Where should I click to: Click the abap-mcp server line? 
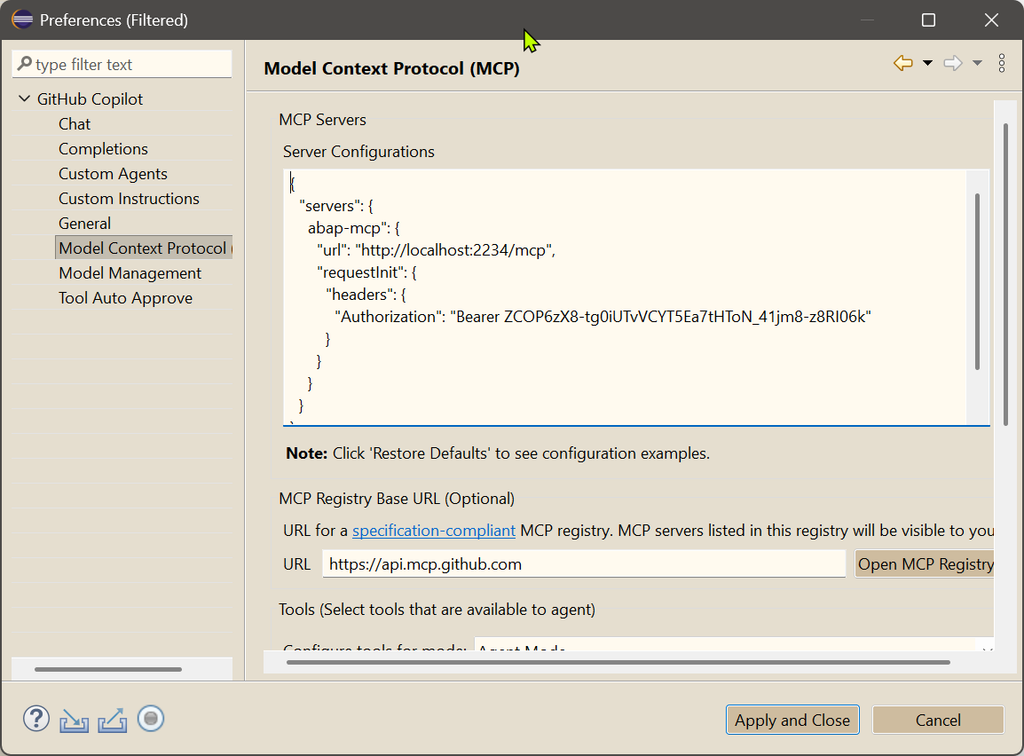pyautogui.click(x=354, y=228)
